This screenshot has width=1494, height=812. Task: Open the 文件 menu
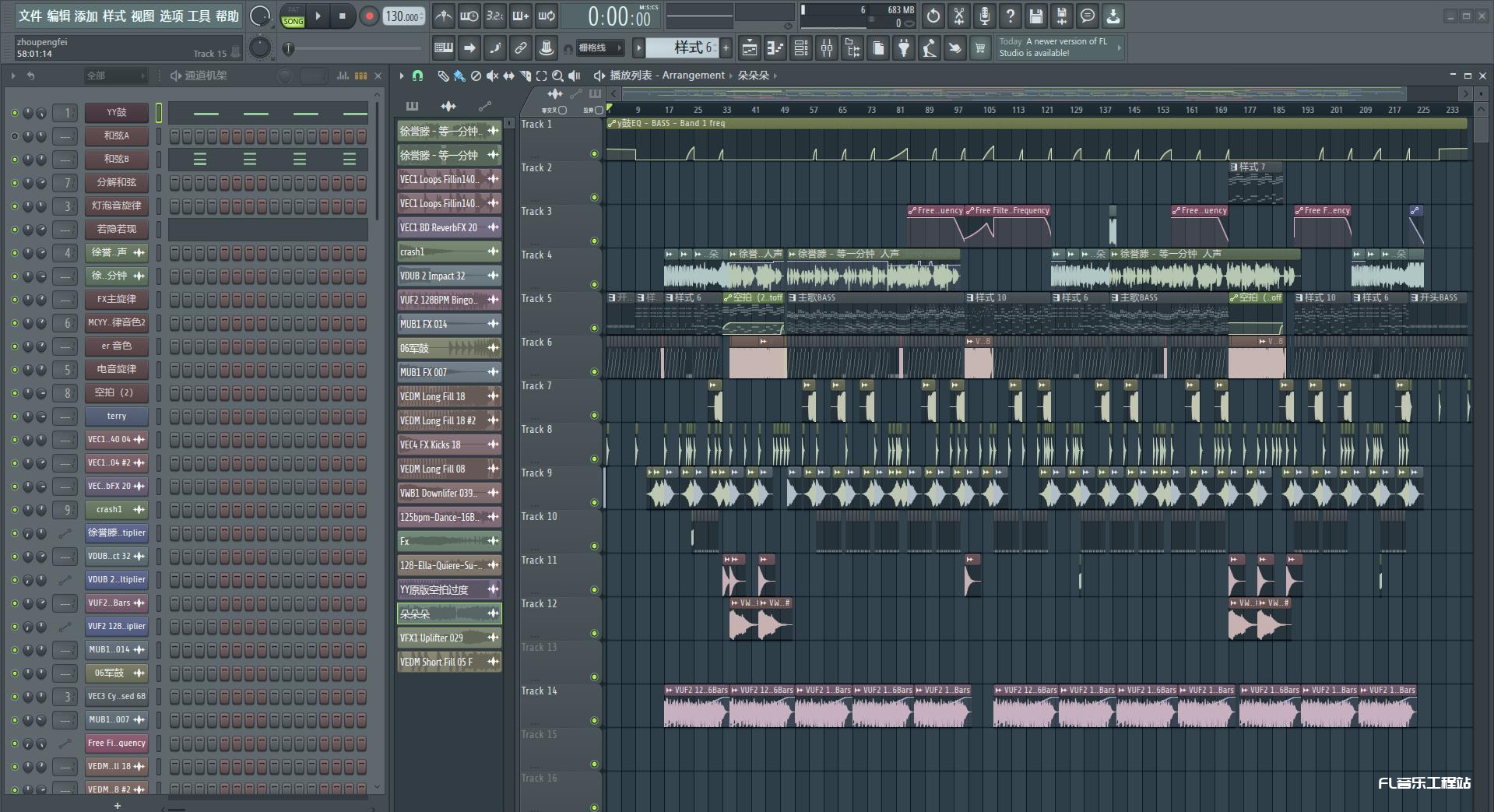(30, 16)
